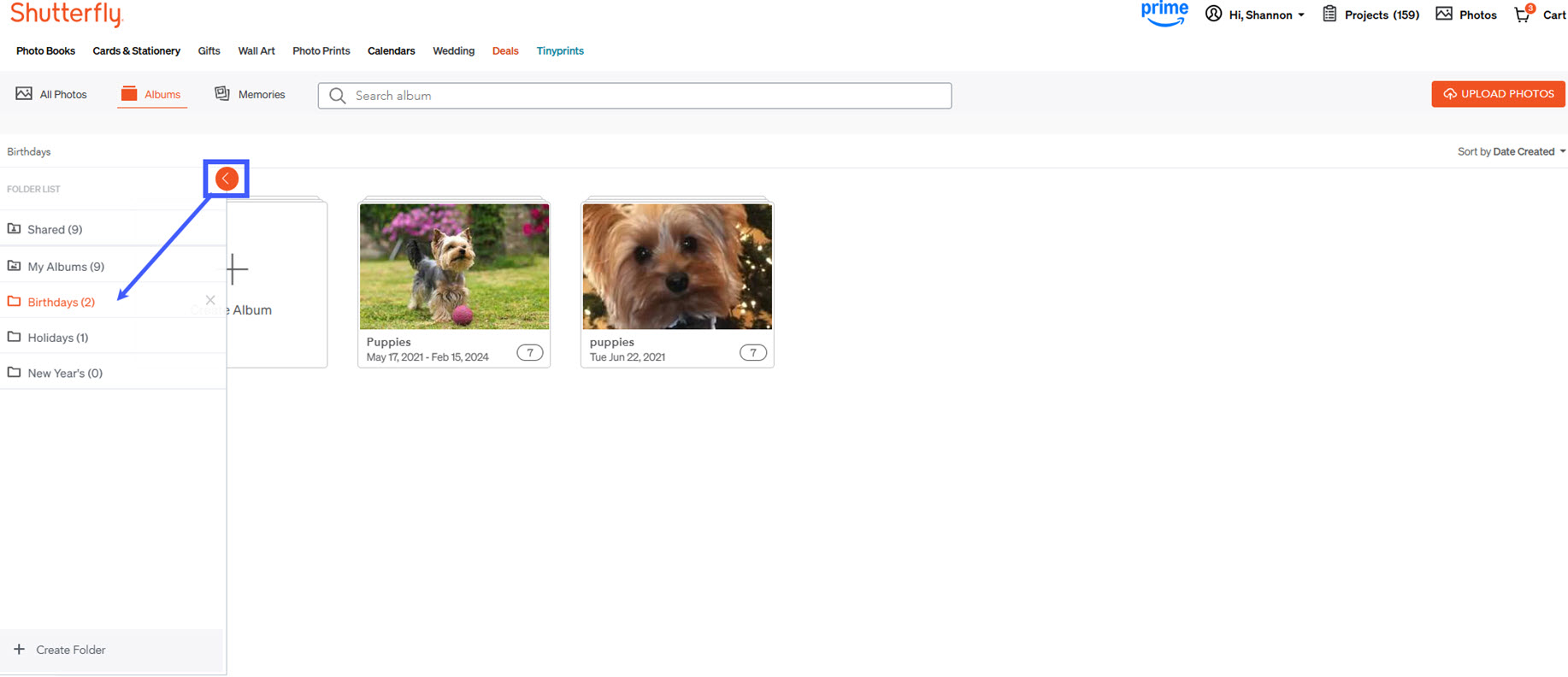1568x677 pixels.
Task: Open the puppies album close-up dog thumbnail
Action: coord(677,266)
